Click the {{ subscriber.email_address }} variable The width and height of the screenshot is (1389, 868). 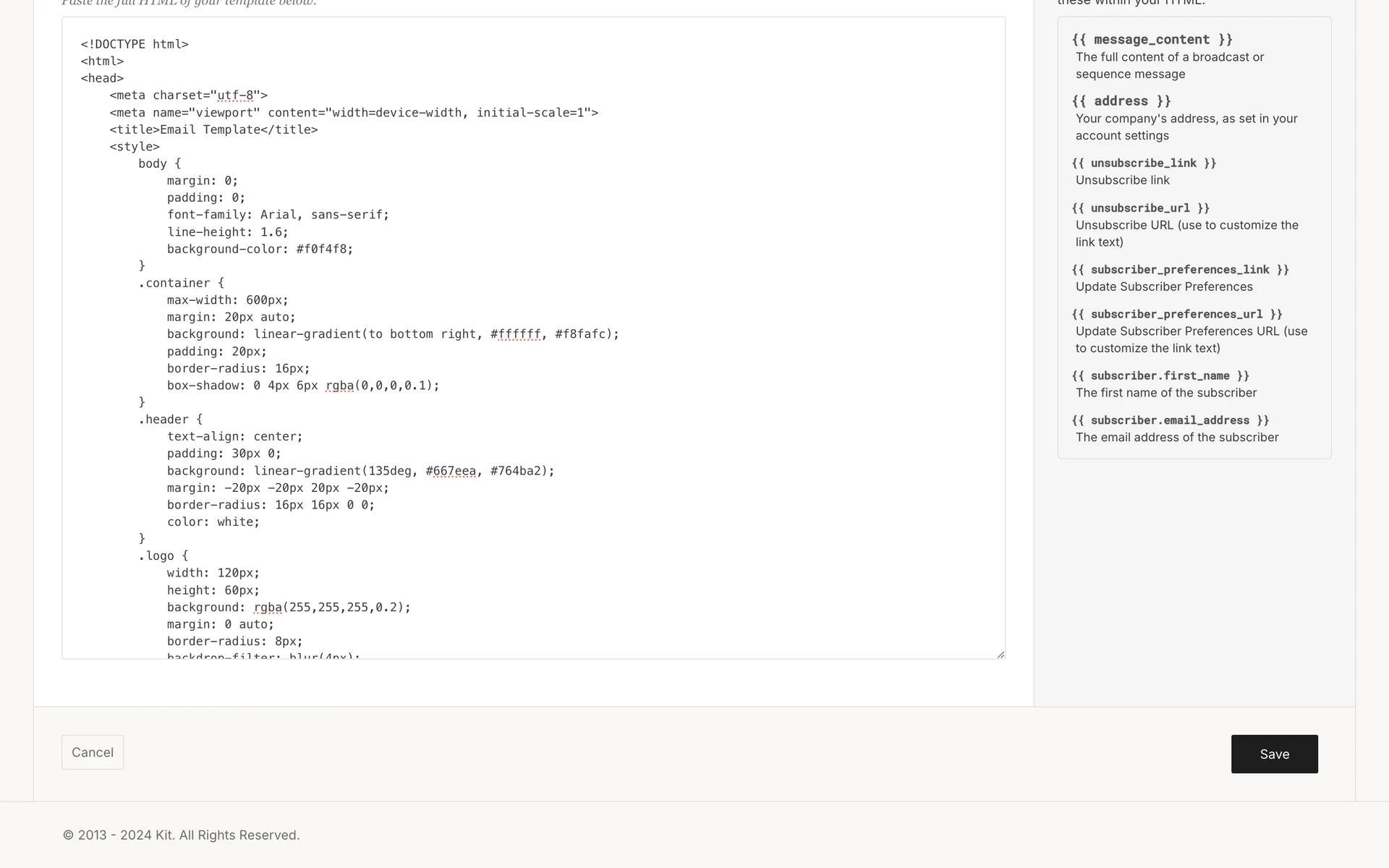tap(1170, 420)
